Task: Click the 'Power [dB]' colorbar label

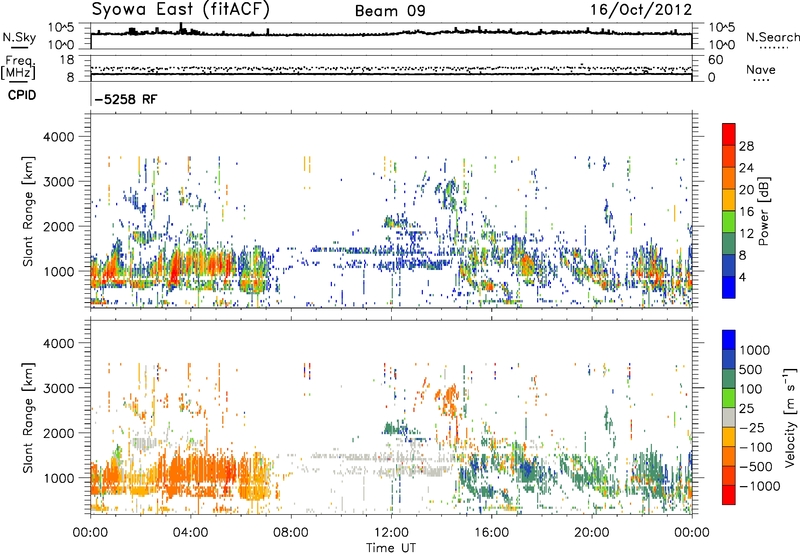Action: click(763, 211)
